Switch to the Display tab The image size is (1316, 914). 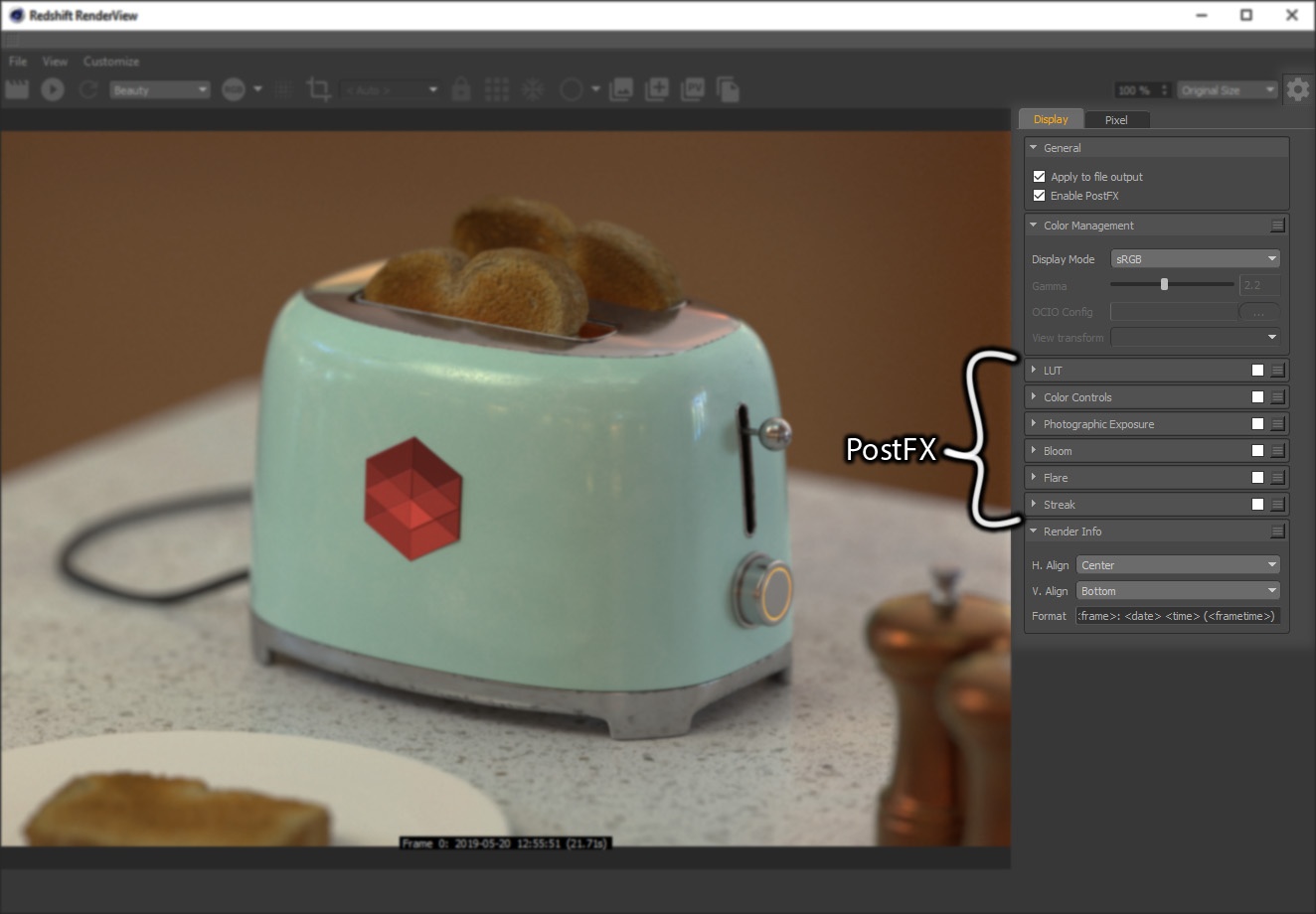pyautogui.click(x=1051, y=119)
